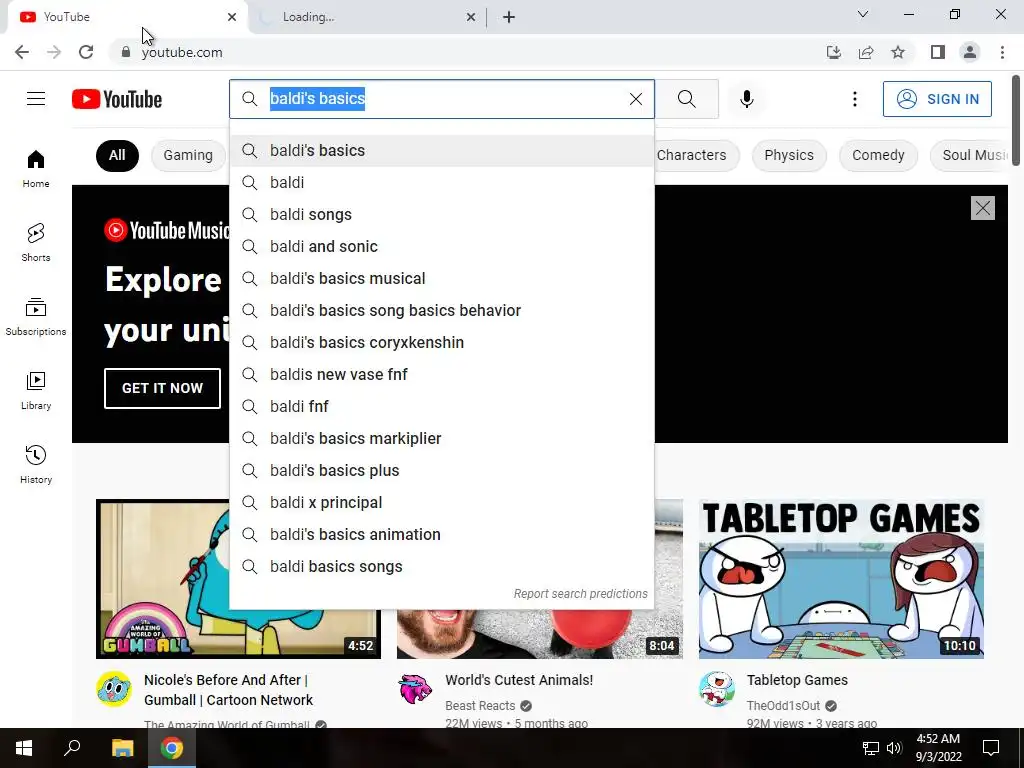Go to Home in the sidebar

[36, 168]
